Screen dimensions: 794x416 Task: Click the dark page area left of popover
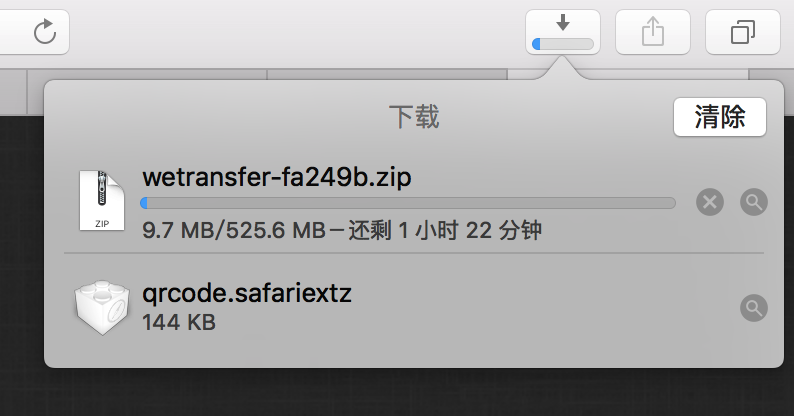point(20,250)
